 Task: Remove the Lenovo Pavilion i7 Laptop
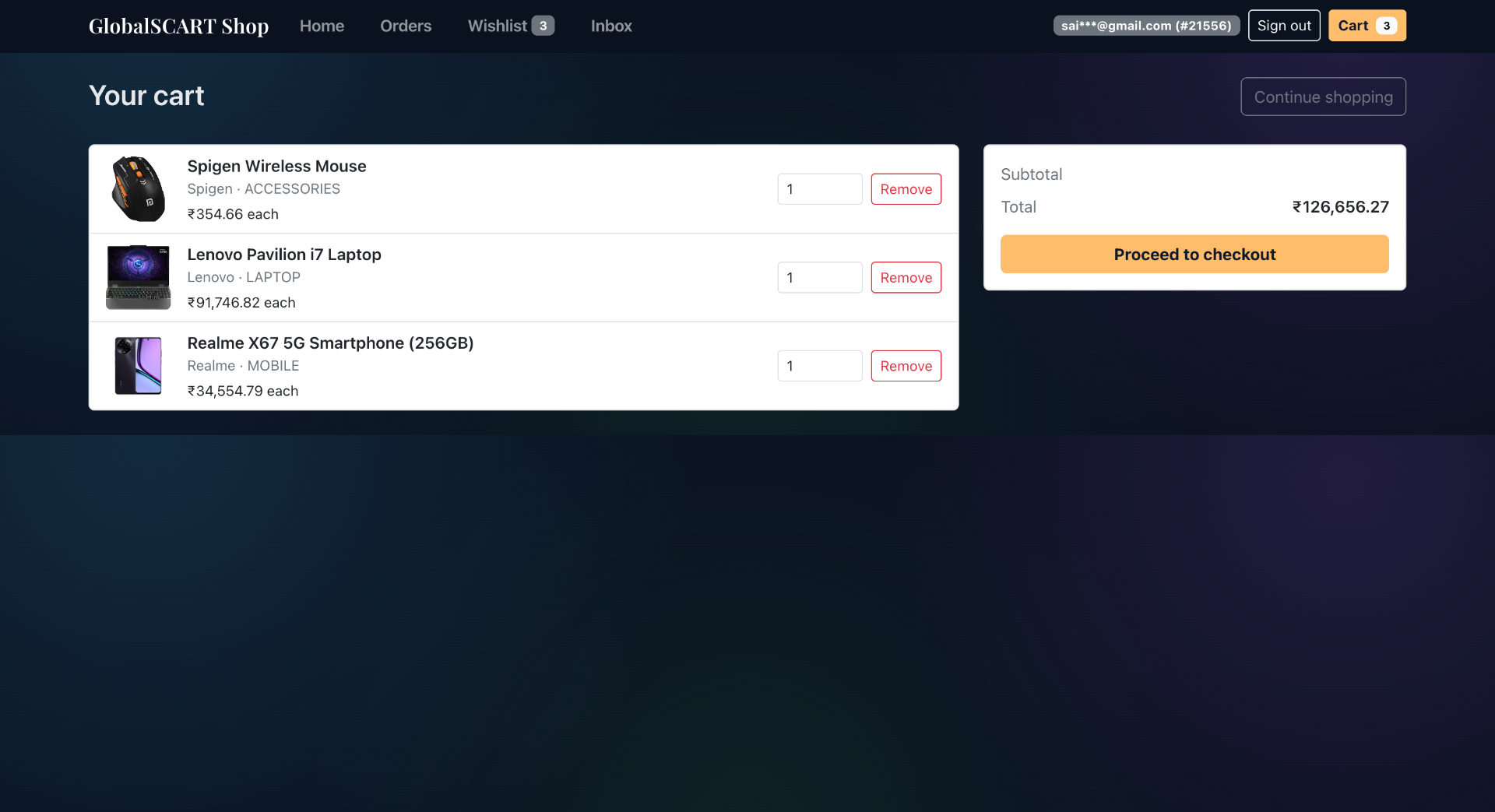906,277
